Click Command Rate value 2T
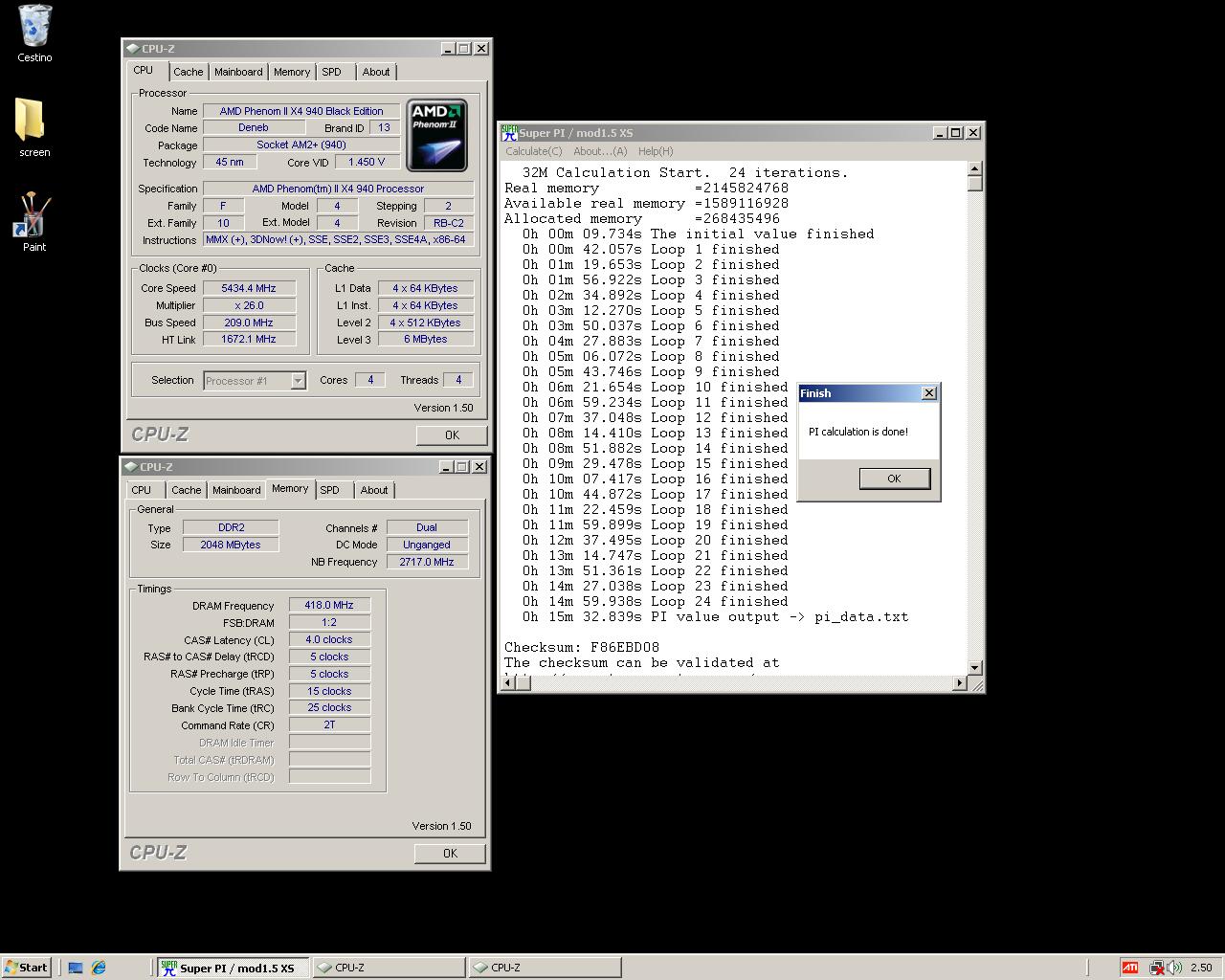The image size is (1225, 980). pyautogui.click(x=329, y=724)
